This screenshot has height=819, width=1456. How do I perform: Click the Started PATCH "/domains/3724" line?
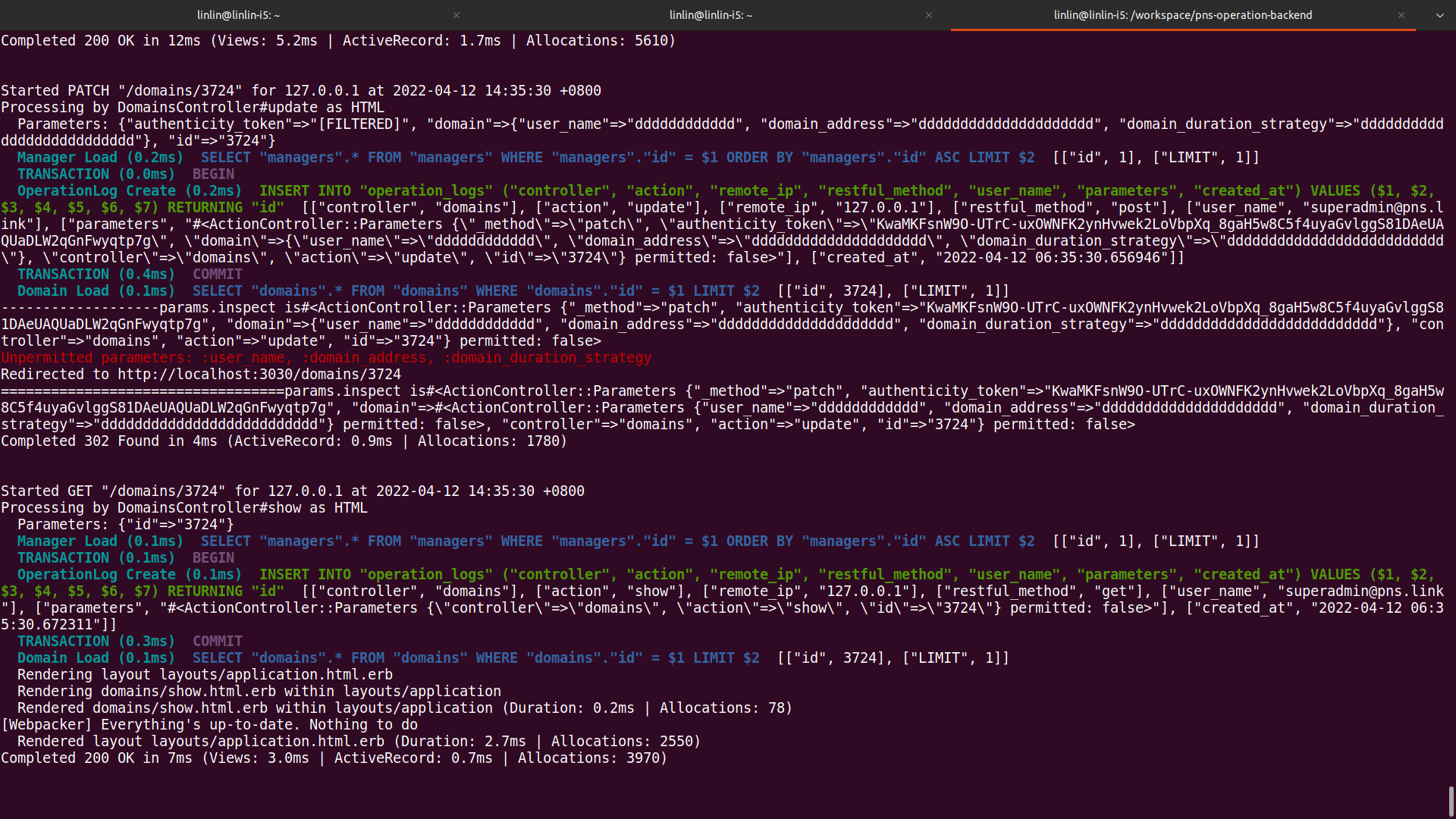pyautogui.click(x=300, y=91)
